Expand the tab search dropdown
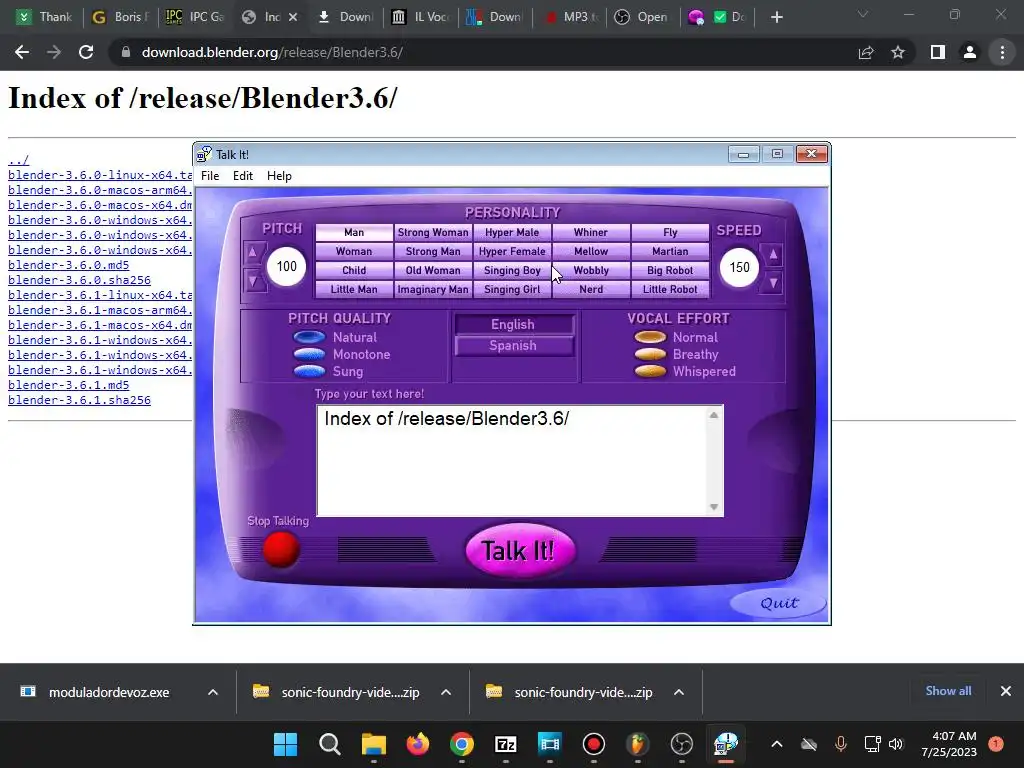1024x768 pixels. tap(863, 15)
